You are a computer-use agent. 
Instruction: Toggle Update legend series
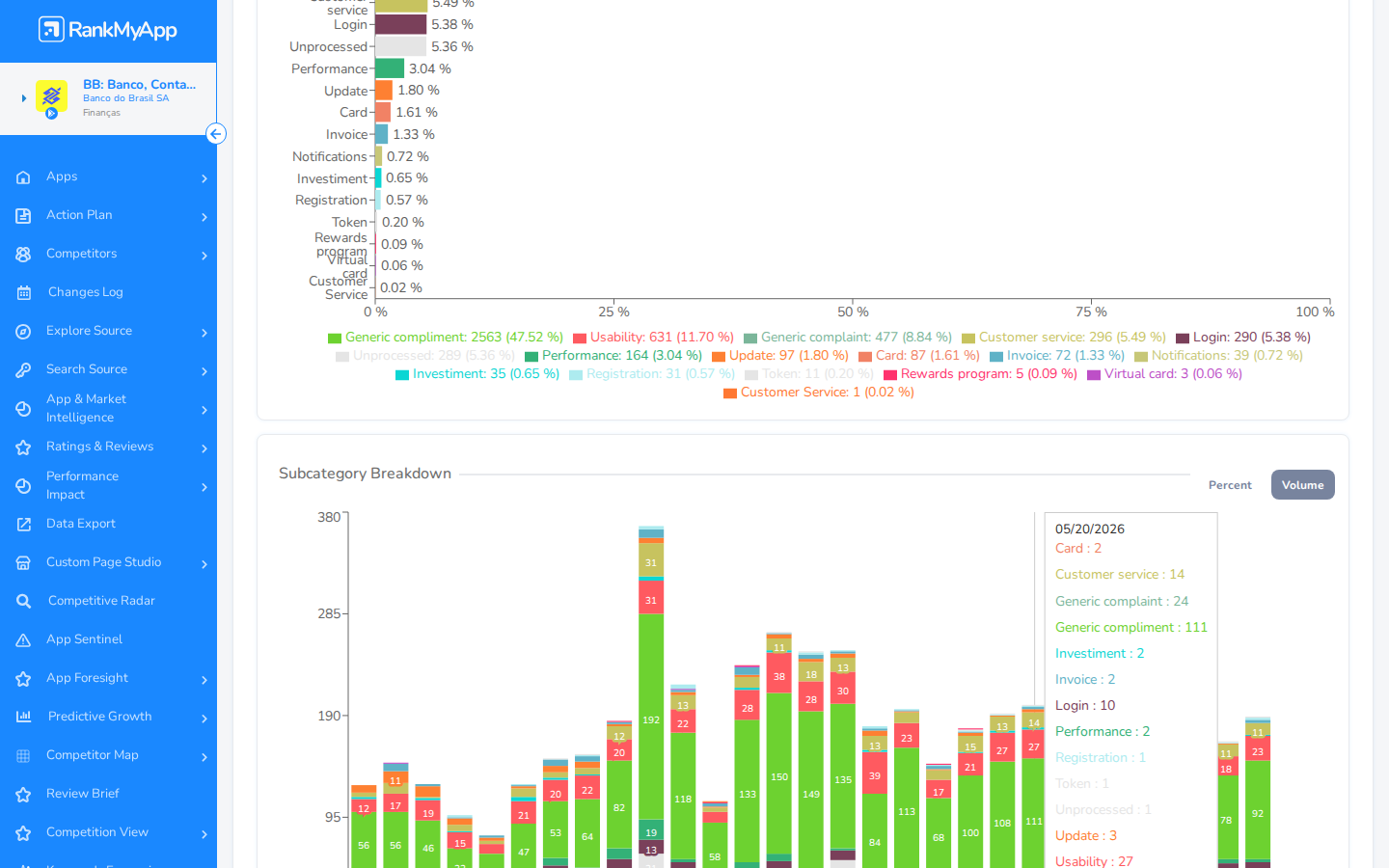[780, 356]
